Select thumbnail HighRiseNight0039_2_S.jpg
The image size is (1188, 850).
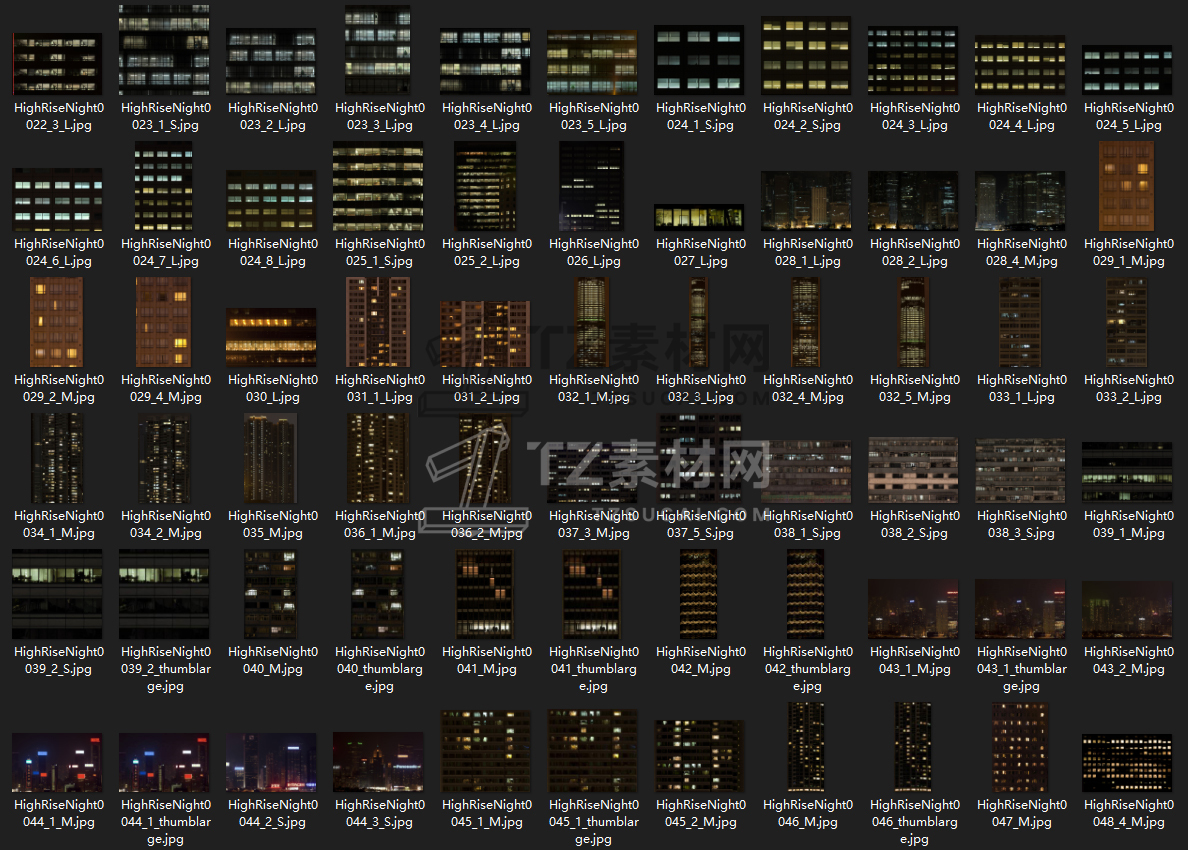pos(58,594)
